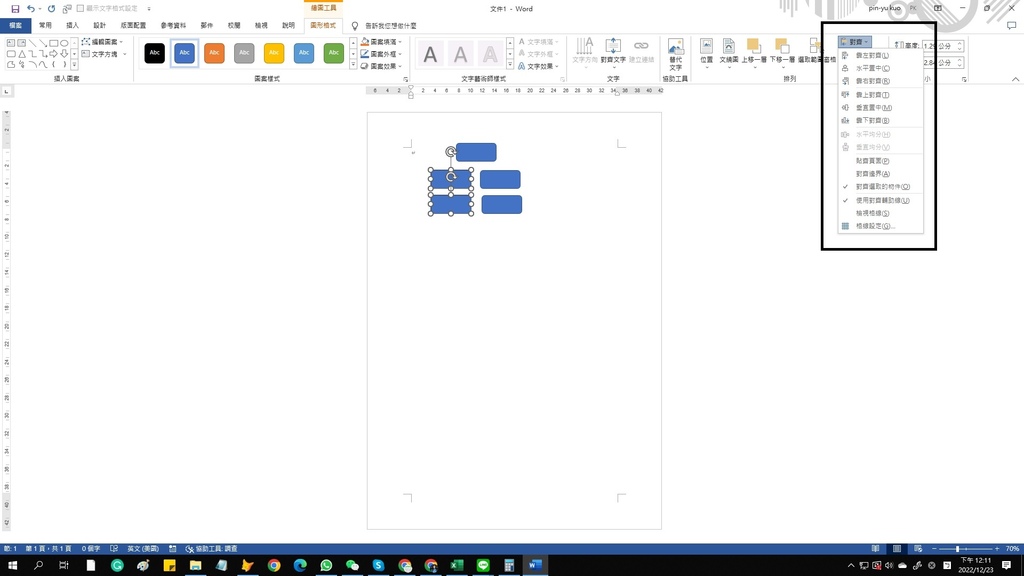Select 對齊邊界 in the align menu

click(881, 174)
